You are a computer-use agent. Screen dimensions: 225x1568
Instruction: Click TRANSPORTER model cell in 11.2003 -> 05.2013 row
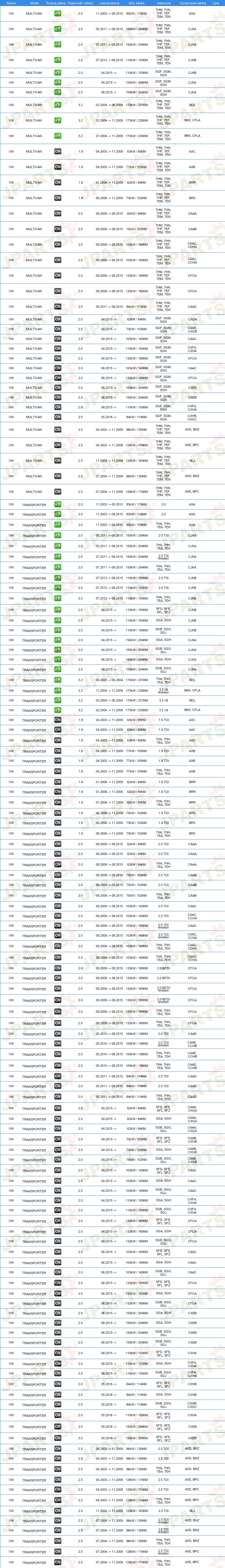(34, 505)
